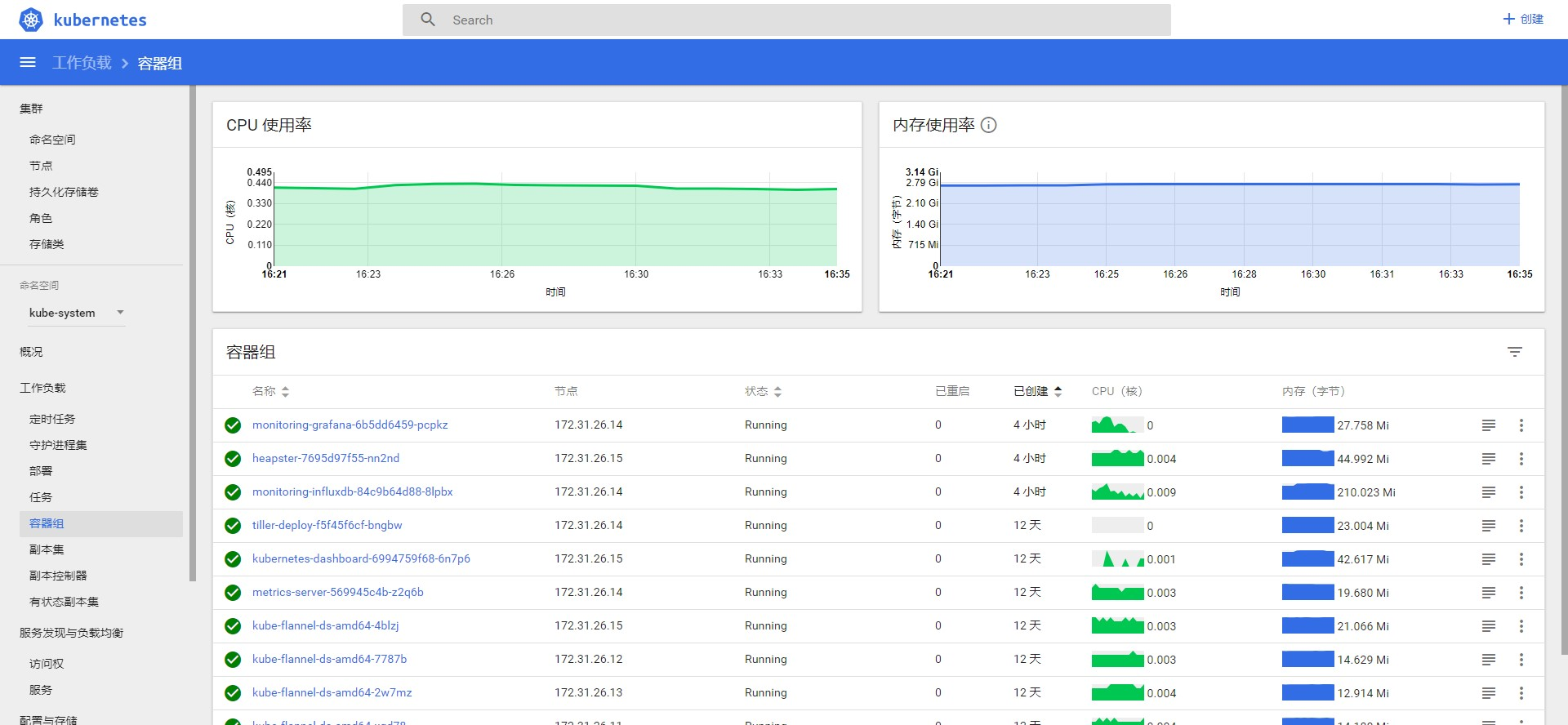Open 任务 jobs in the sidebar
1568x725 pixels.
pyautogui.click(x=41, y=497)
